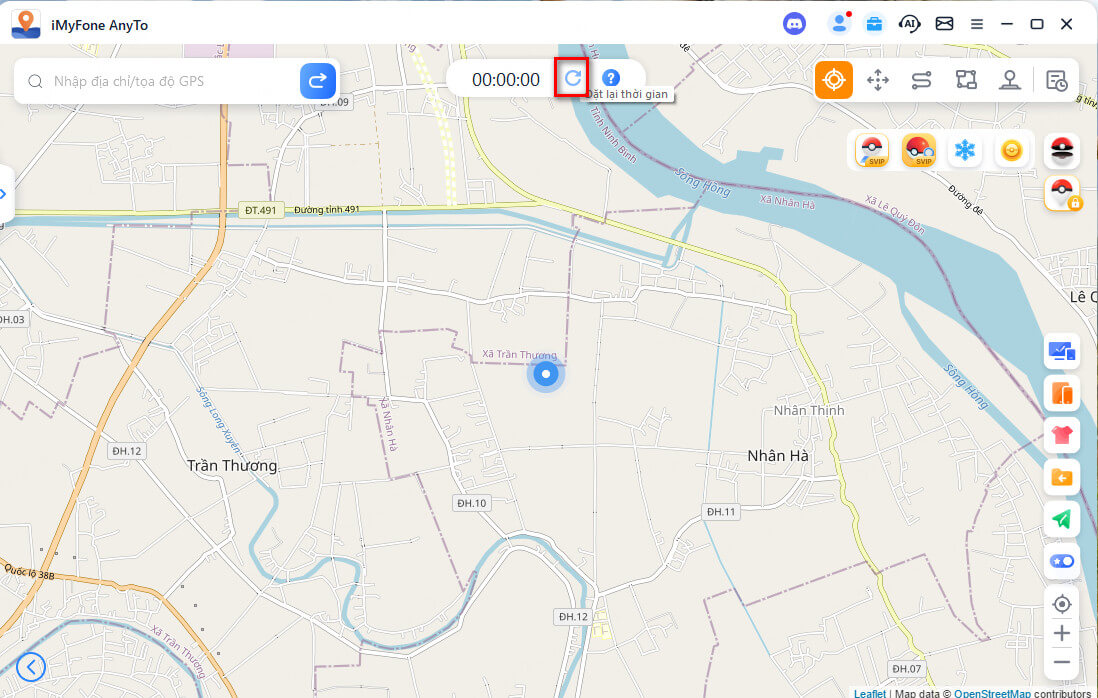This screenshot has height=698, width=1098.
Task: Click the blue snowflake cooldown icon
Action: (965, 150)
